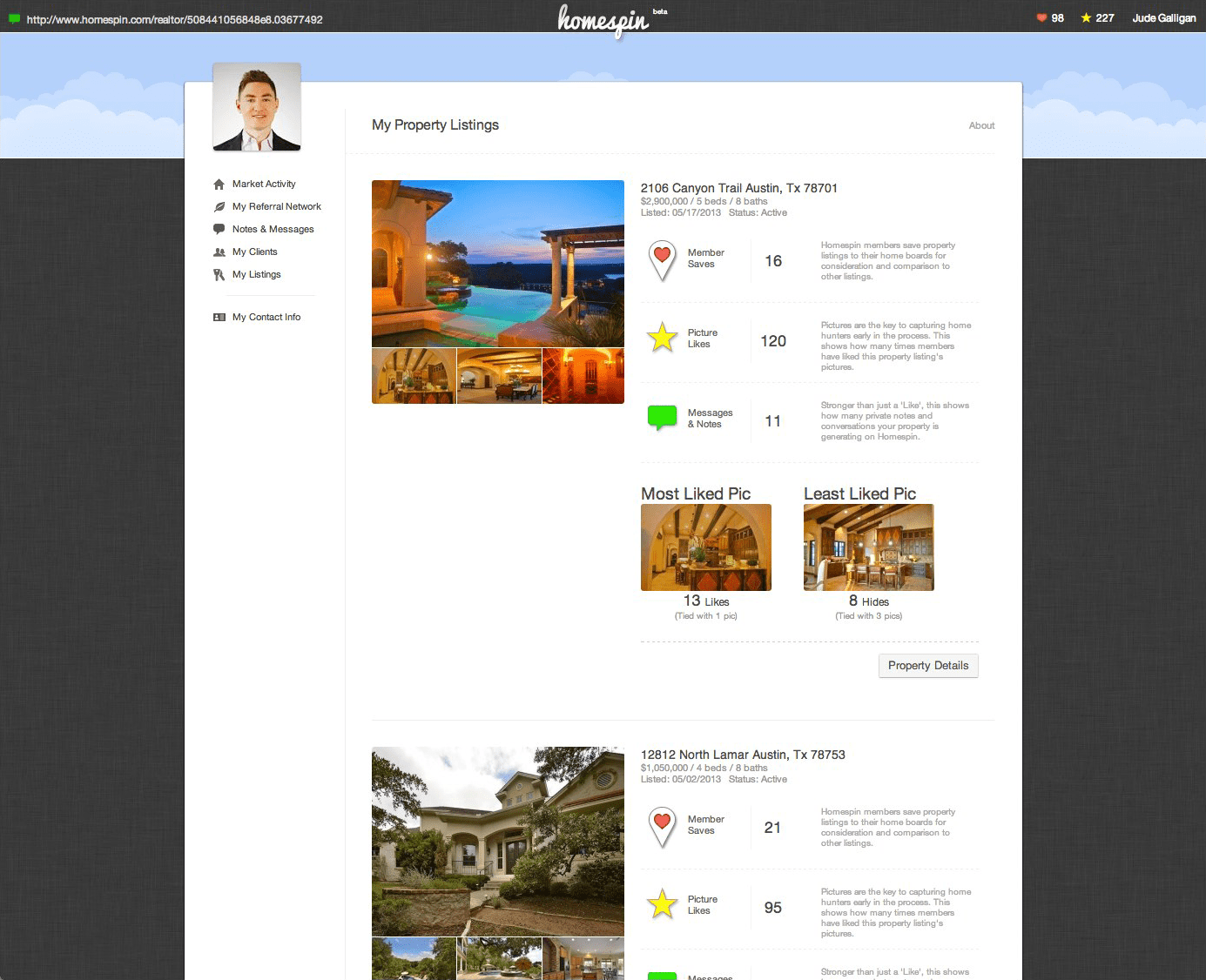Click the Jude Galligan username
The image size is (1206, 980).
point(1163,18)
